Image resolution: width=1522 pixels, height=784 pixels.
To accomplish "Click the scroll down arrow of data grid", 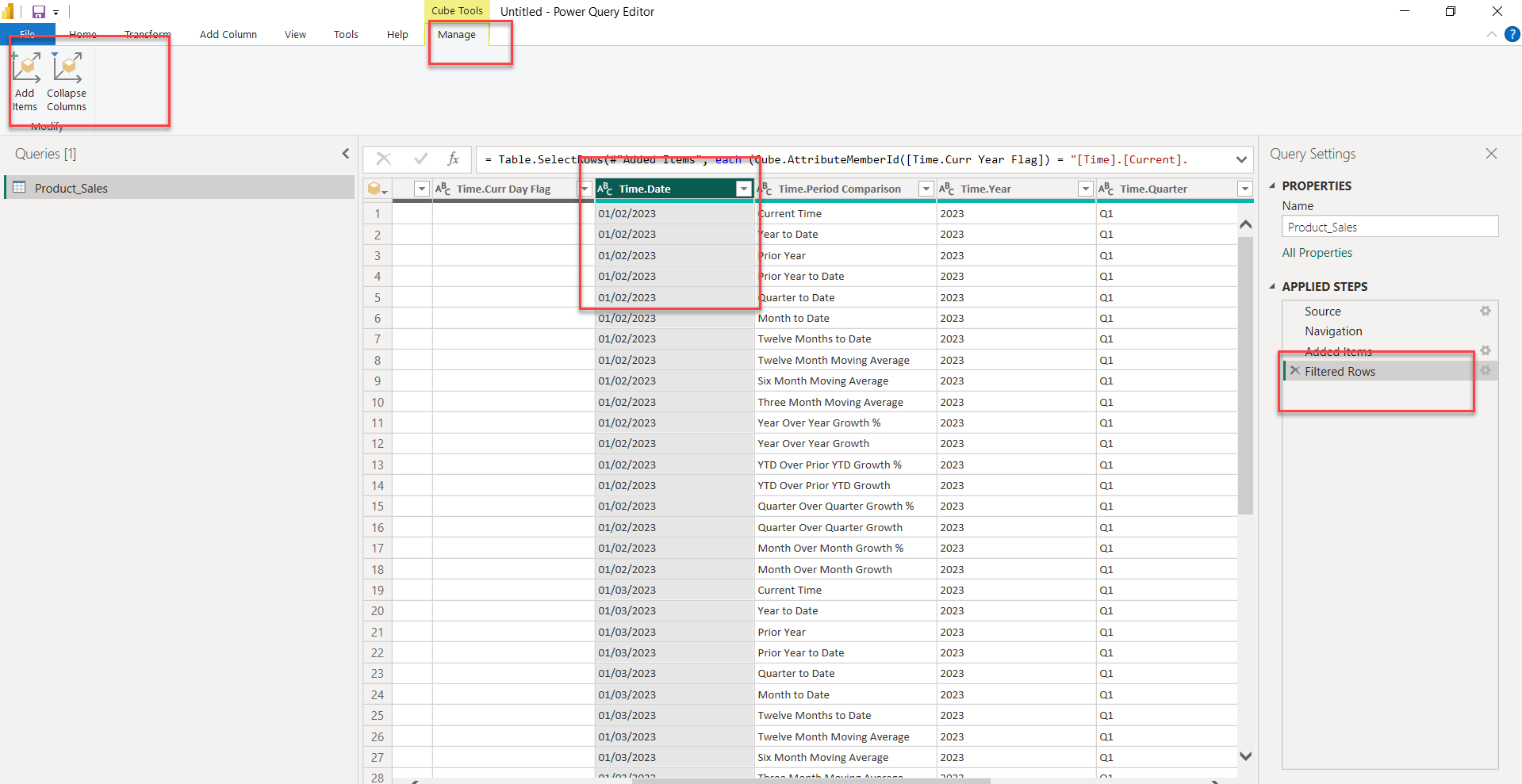I will 1245,757.
